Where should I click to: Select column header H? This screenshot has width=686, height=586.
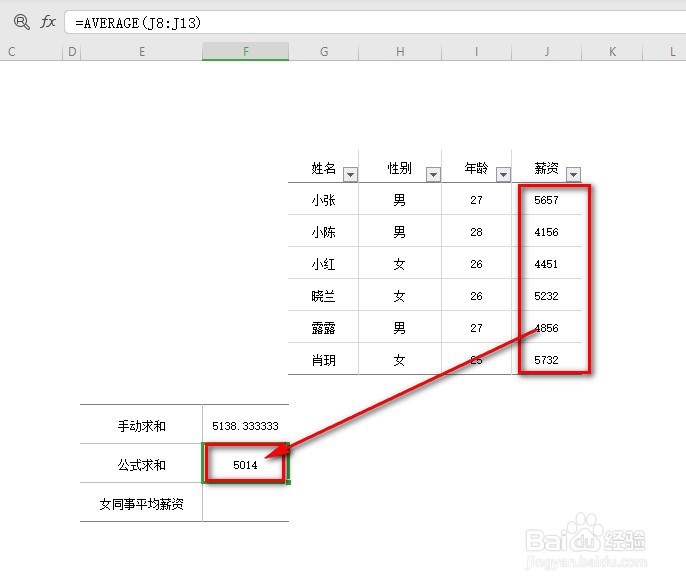coord(400,52)
